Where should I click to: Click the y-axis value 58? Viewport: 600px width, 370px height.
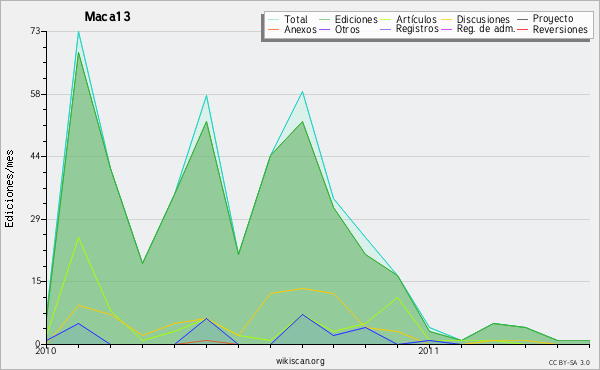tap(36, 94)
